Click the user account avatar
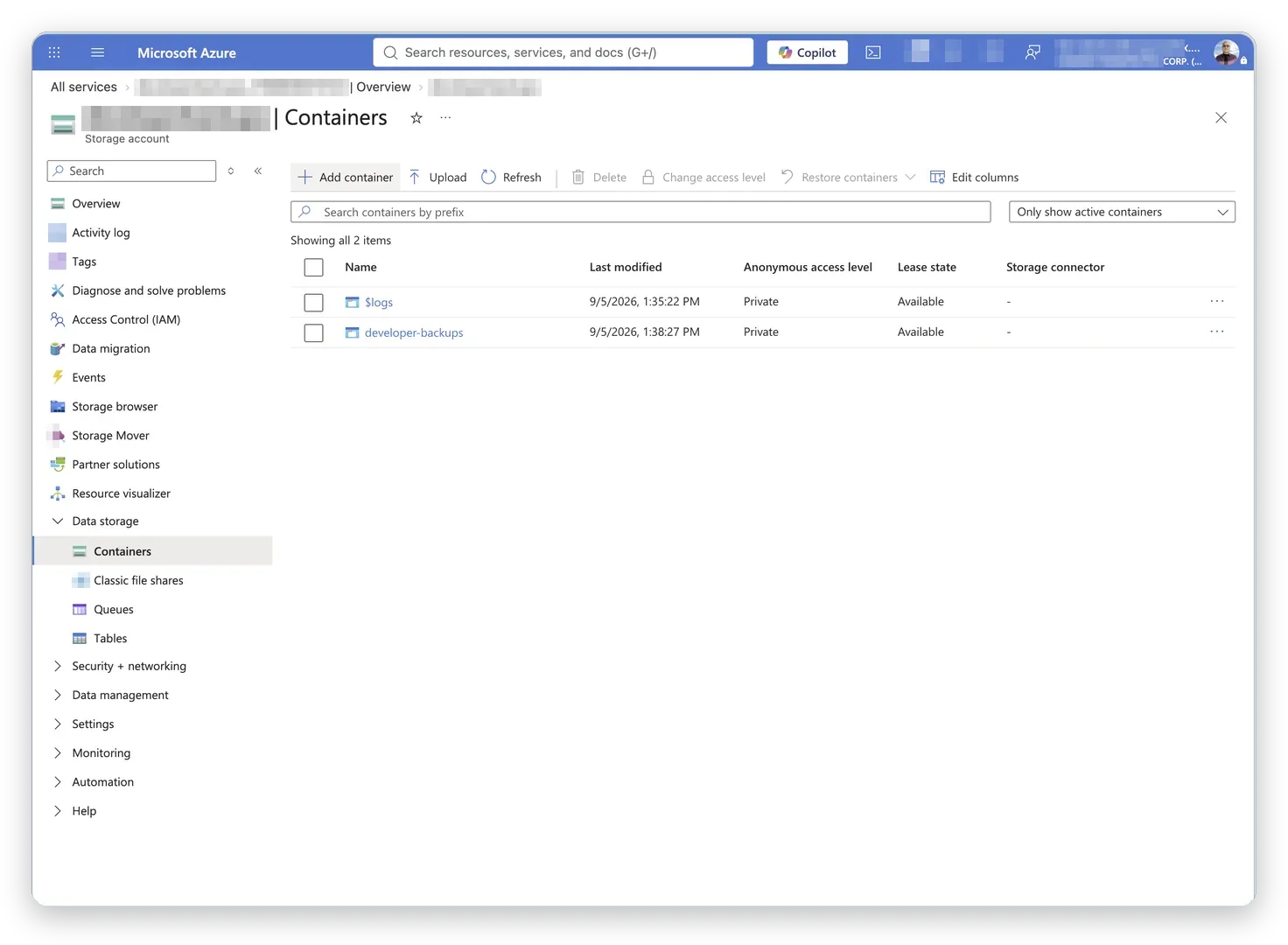The image size is (1288, 945). [x=1227, y=52]
